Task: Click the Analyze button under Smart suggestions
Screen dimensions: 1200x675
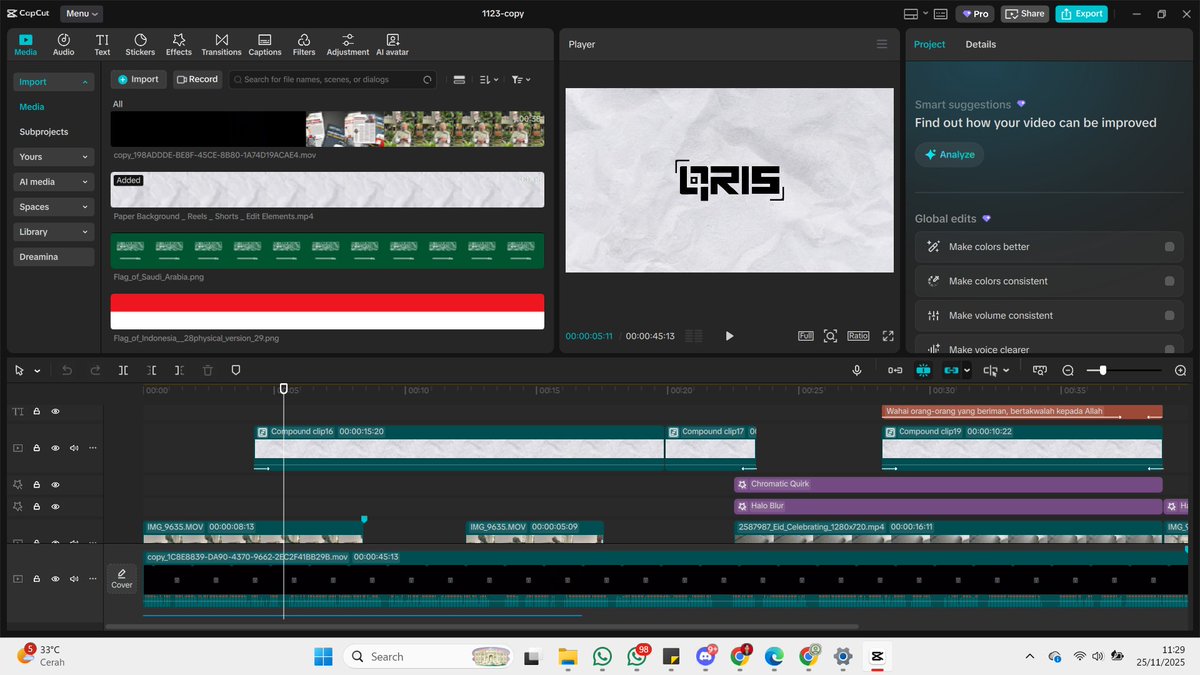Action: point(948,154)
